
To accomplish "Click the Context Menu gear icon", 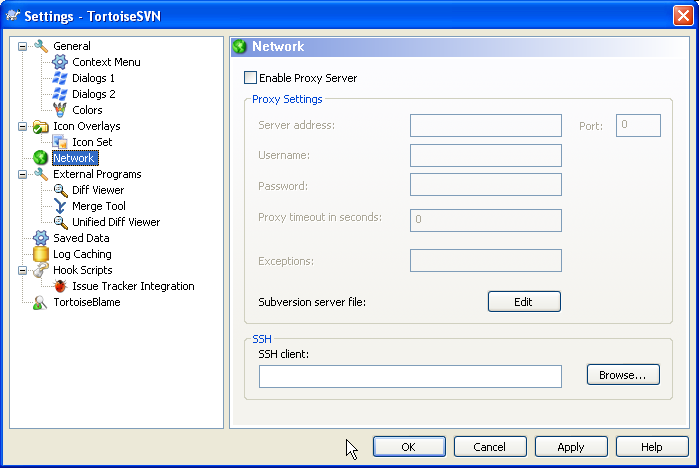I will (x=60, y=62).
